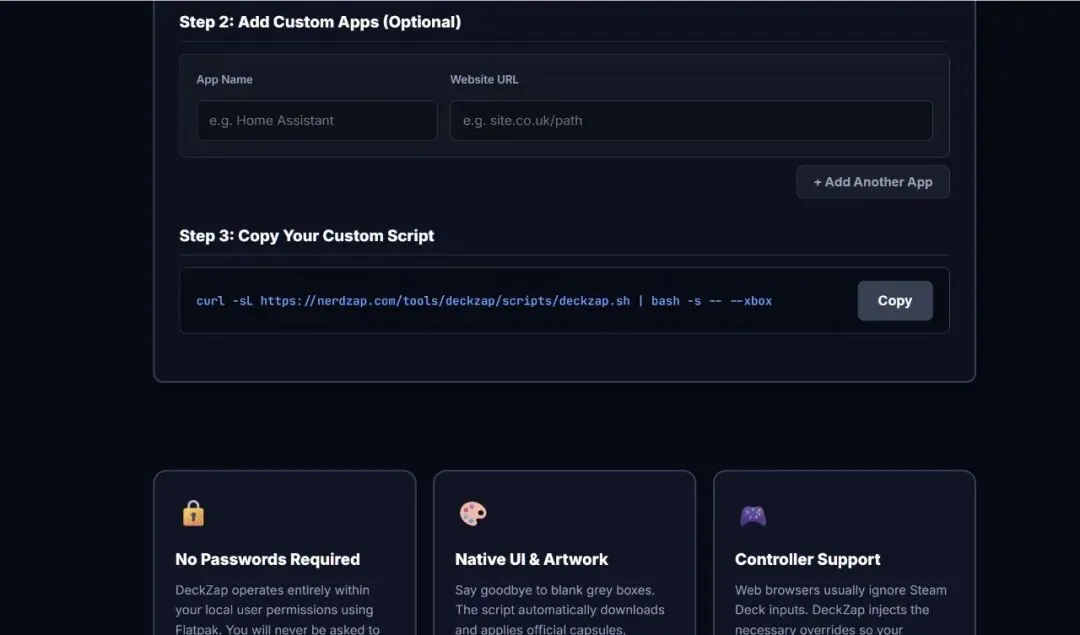Click the padlock icon
Viewport: 1080px width, 635px height.
pos(193,514)
